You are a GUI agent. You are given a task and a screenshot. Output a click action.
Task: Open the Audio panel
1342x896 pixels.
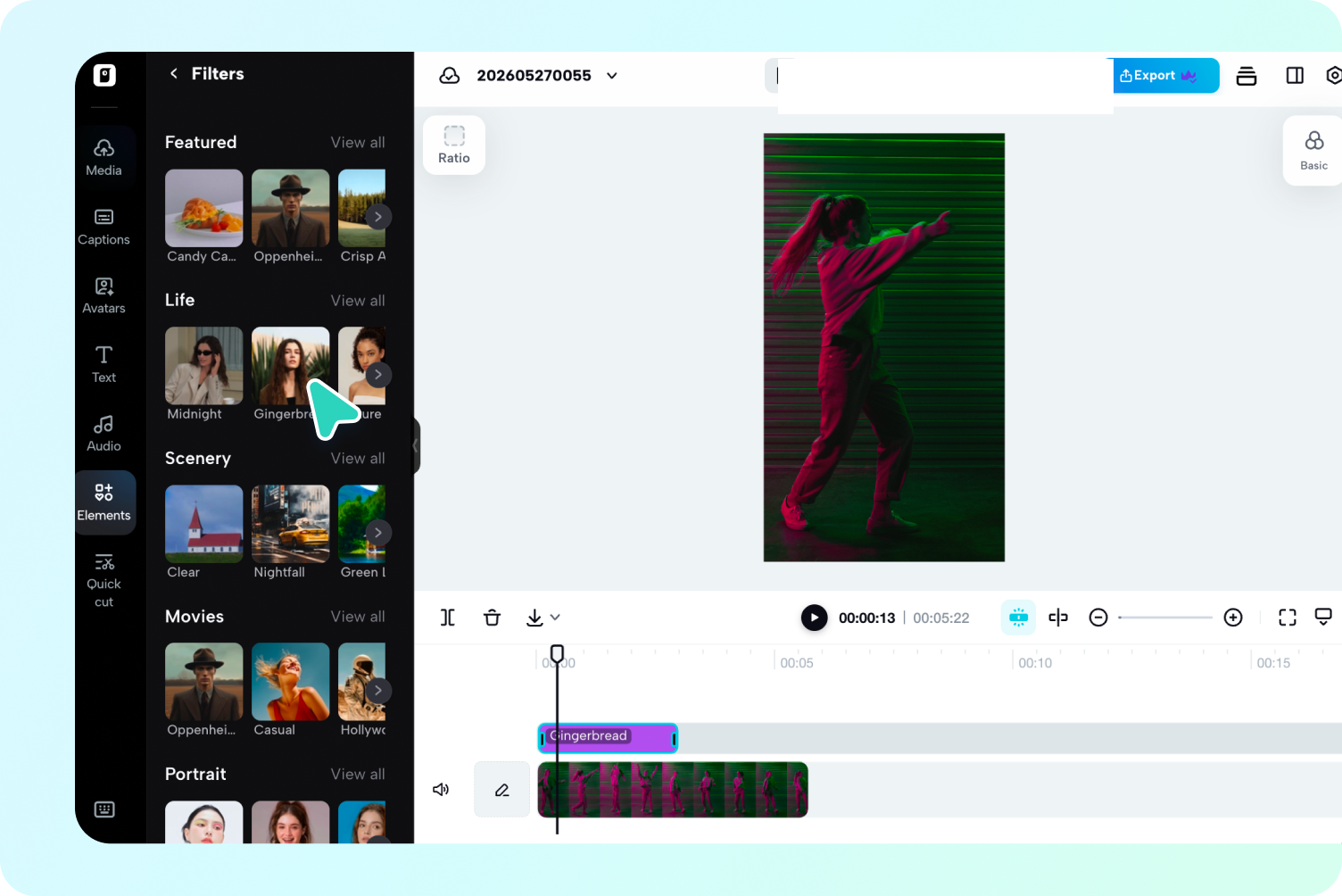tap(104, 433)
